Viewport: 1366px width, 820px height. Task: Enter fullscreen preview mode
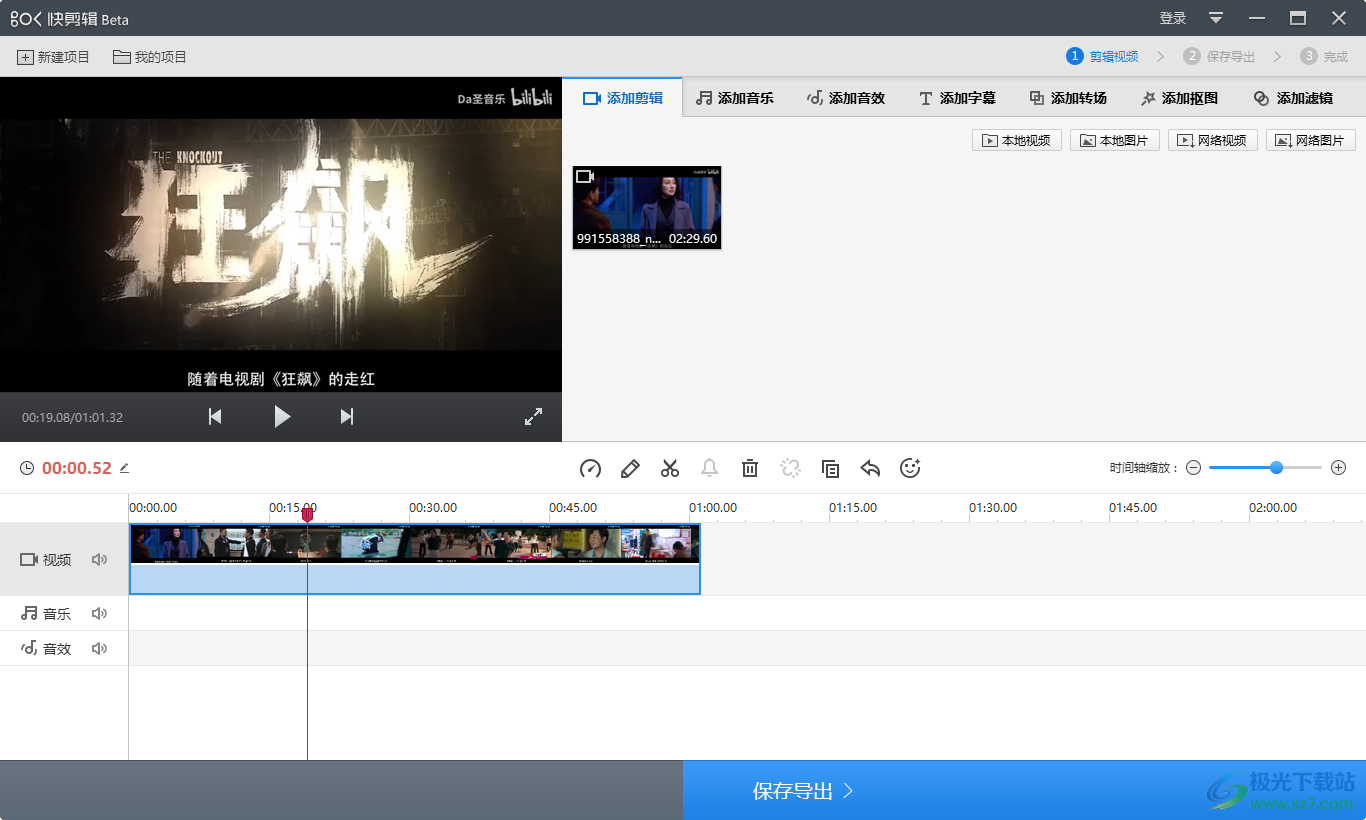click(x=534, y=417)
